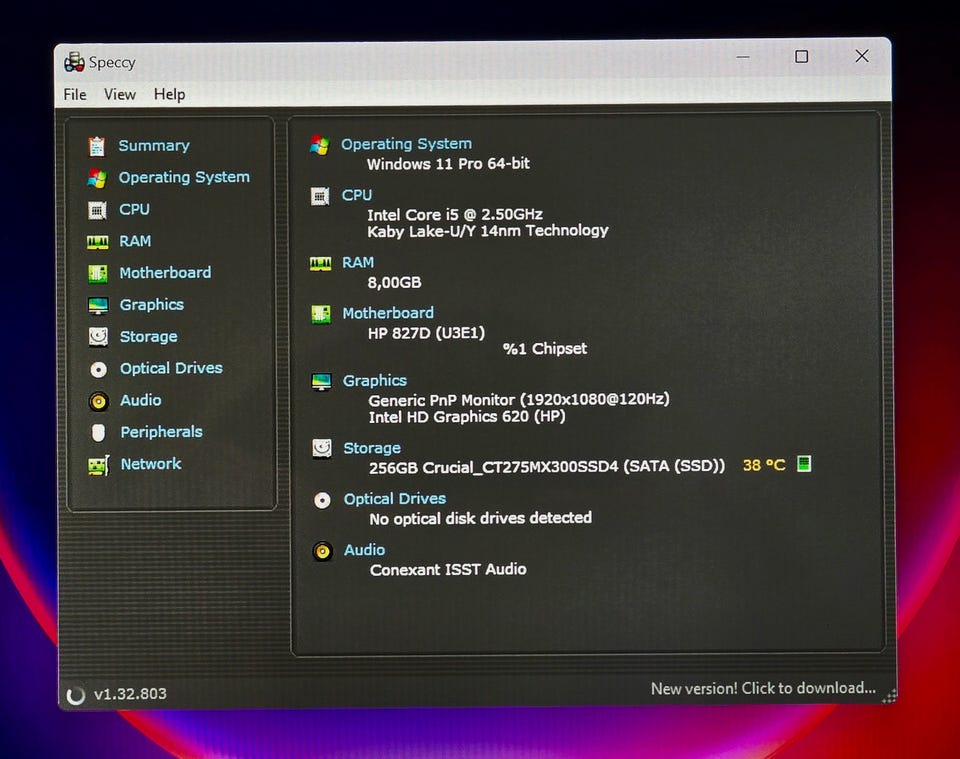
Task: Open the Help menu
Action: [170, 94]
